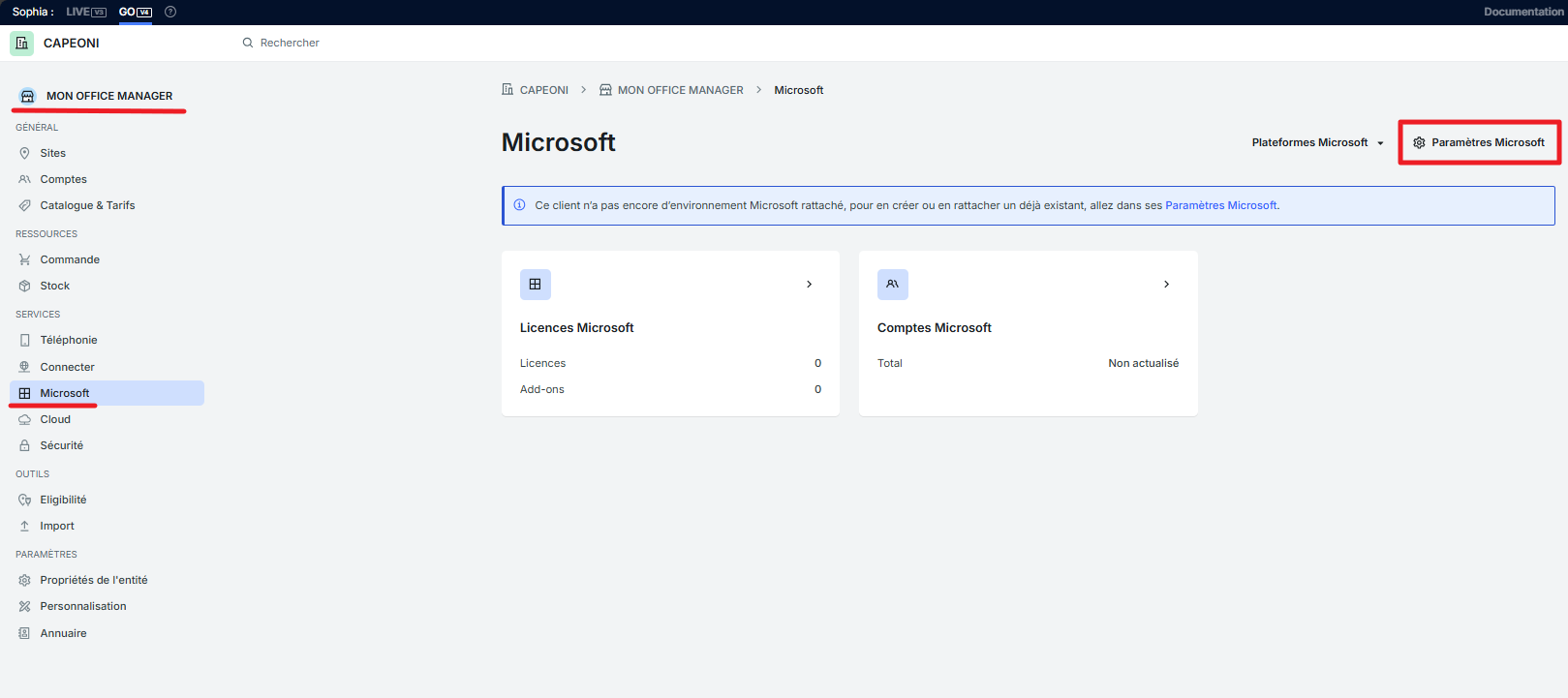1568x698 pixels.
Task: Click the Commande cart icon
Action: 25,259
